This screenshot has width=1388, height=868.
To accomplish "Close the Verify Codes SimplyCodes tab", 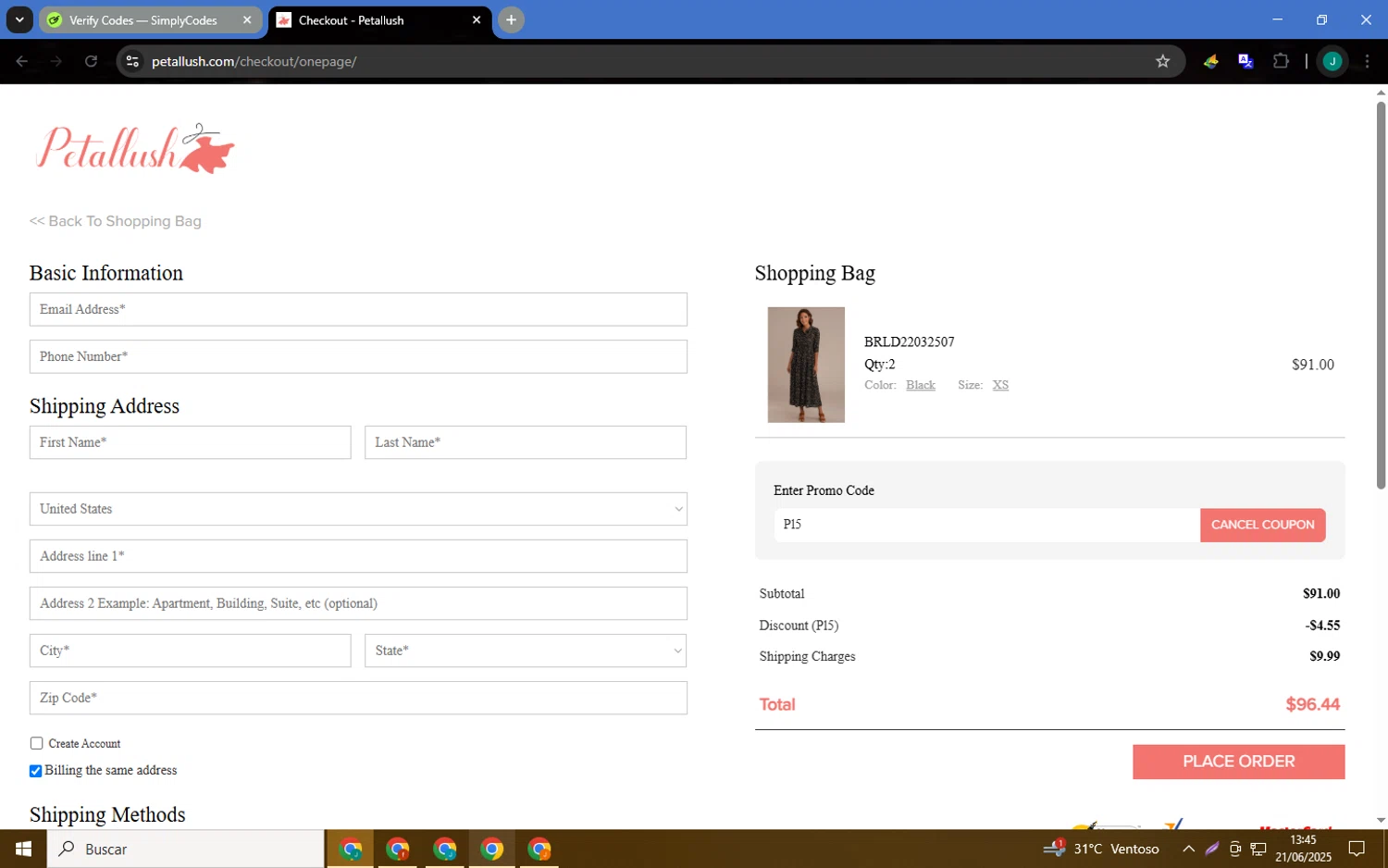I will 247,19.
